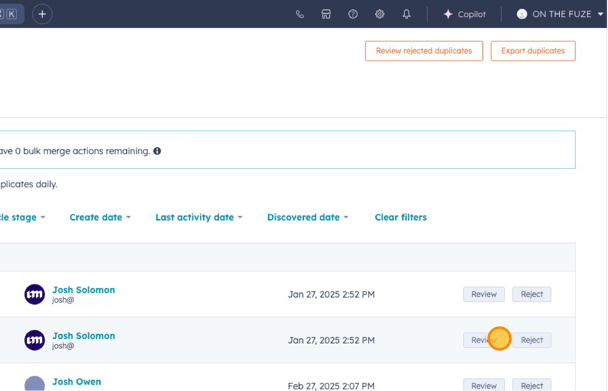
Task: Reject the Josh Owen duplicate
Action: [x=532, y=385]
